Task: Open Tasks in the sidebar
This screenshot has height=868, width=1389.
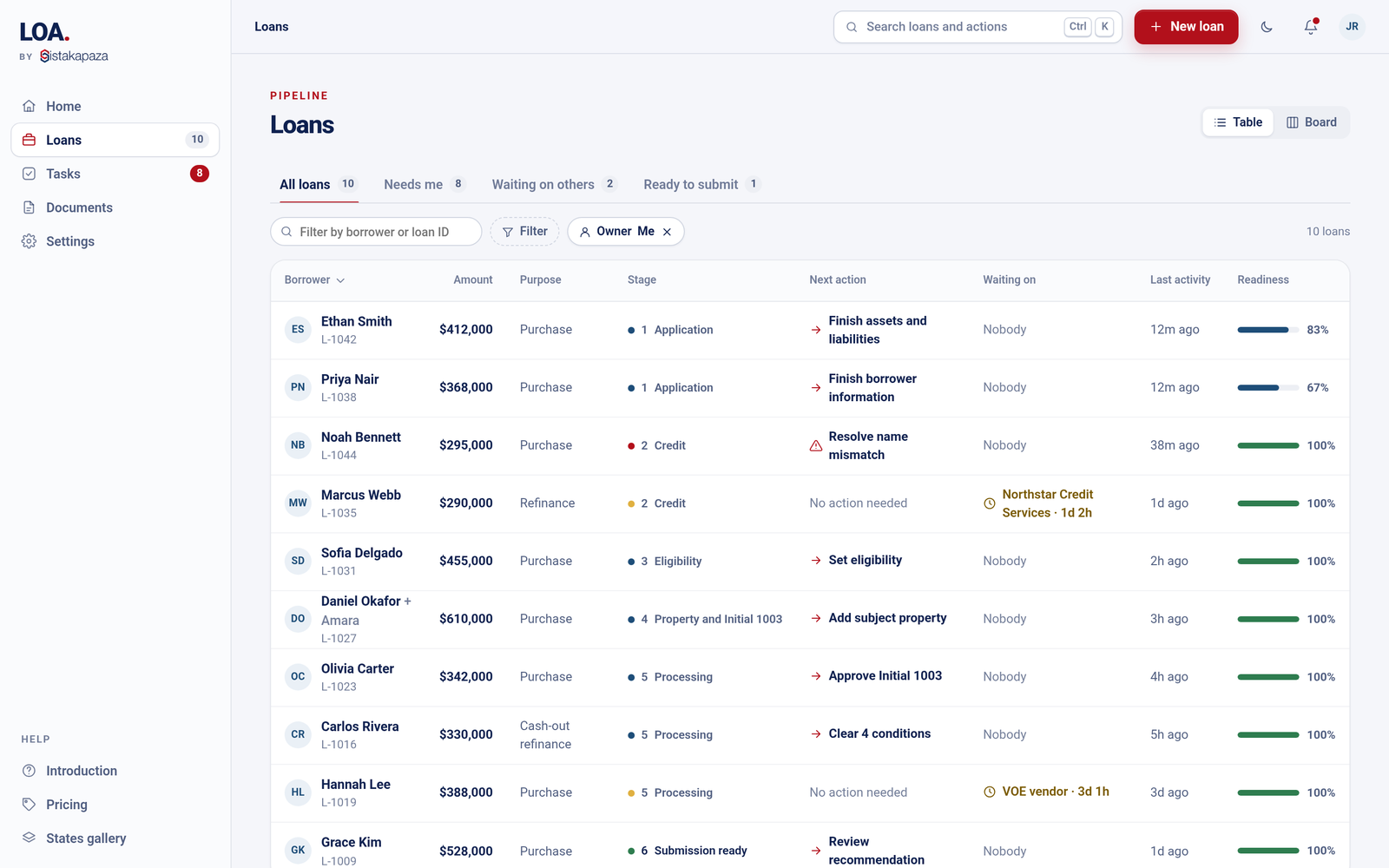Action: [115, 174]
